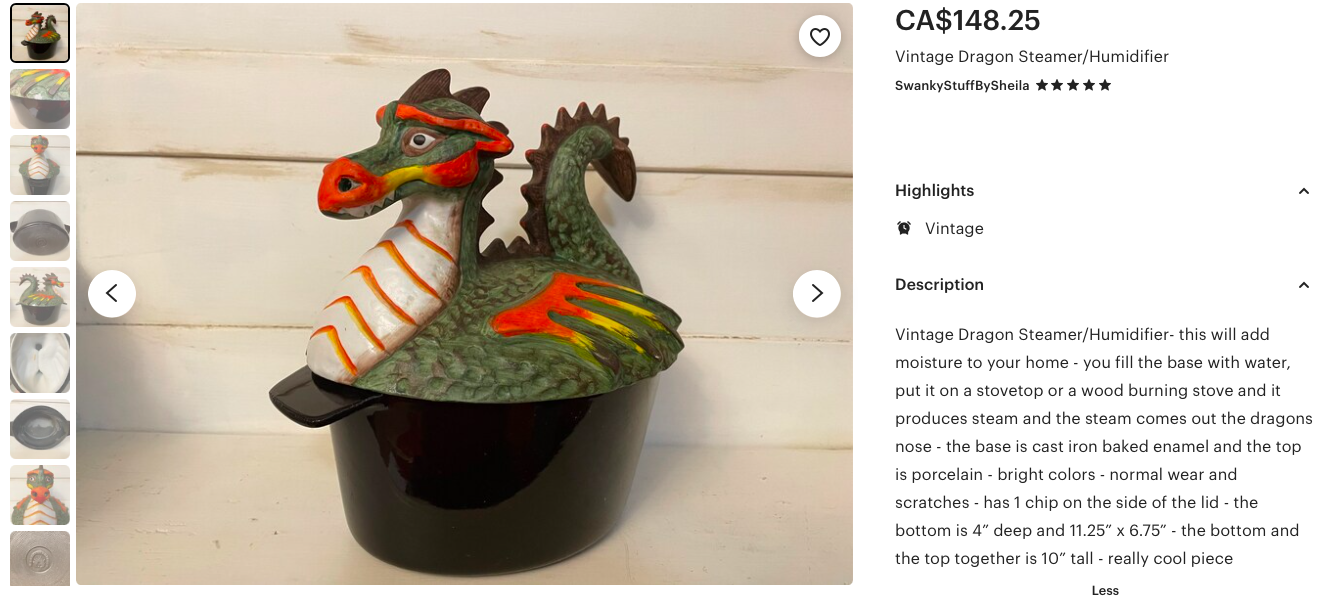Screen dimensions: 1334x609
Task: Click the Vintage Dragon Steamer/Humidifier title
Action: [x=1032, y=57]
